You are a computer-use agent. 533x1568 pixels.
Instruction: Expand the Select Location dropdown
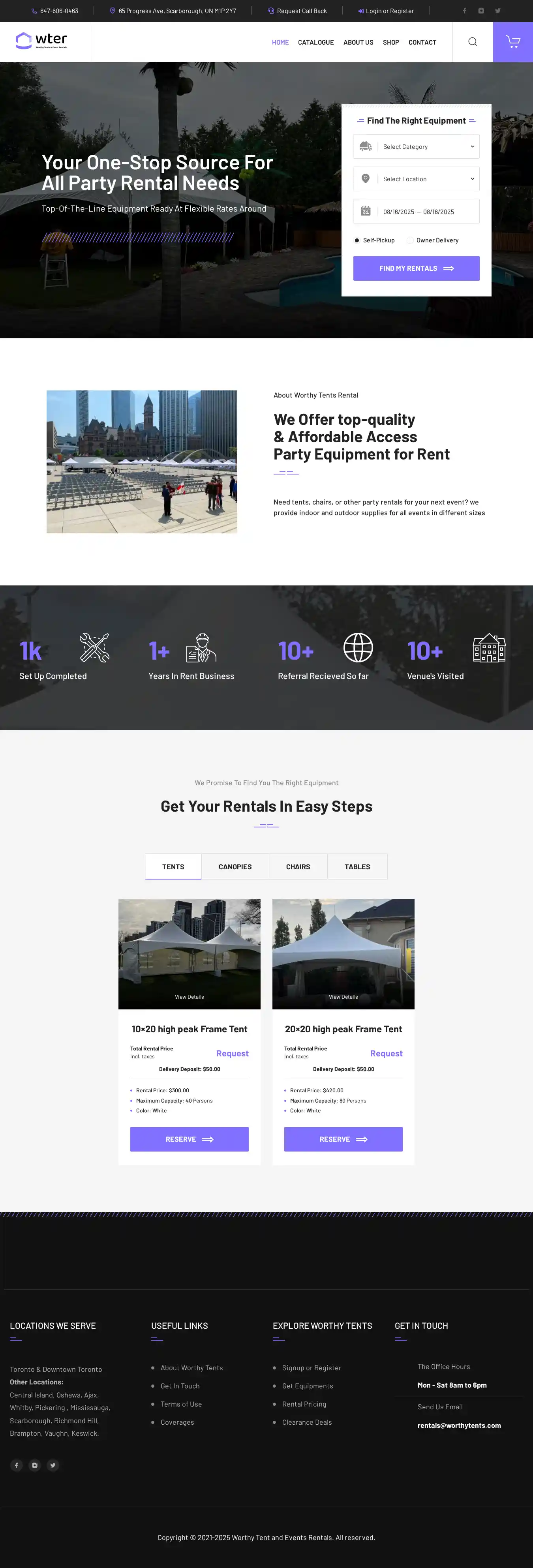pyautogui.click(x=416, y=179)
